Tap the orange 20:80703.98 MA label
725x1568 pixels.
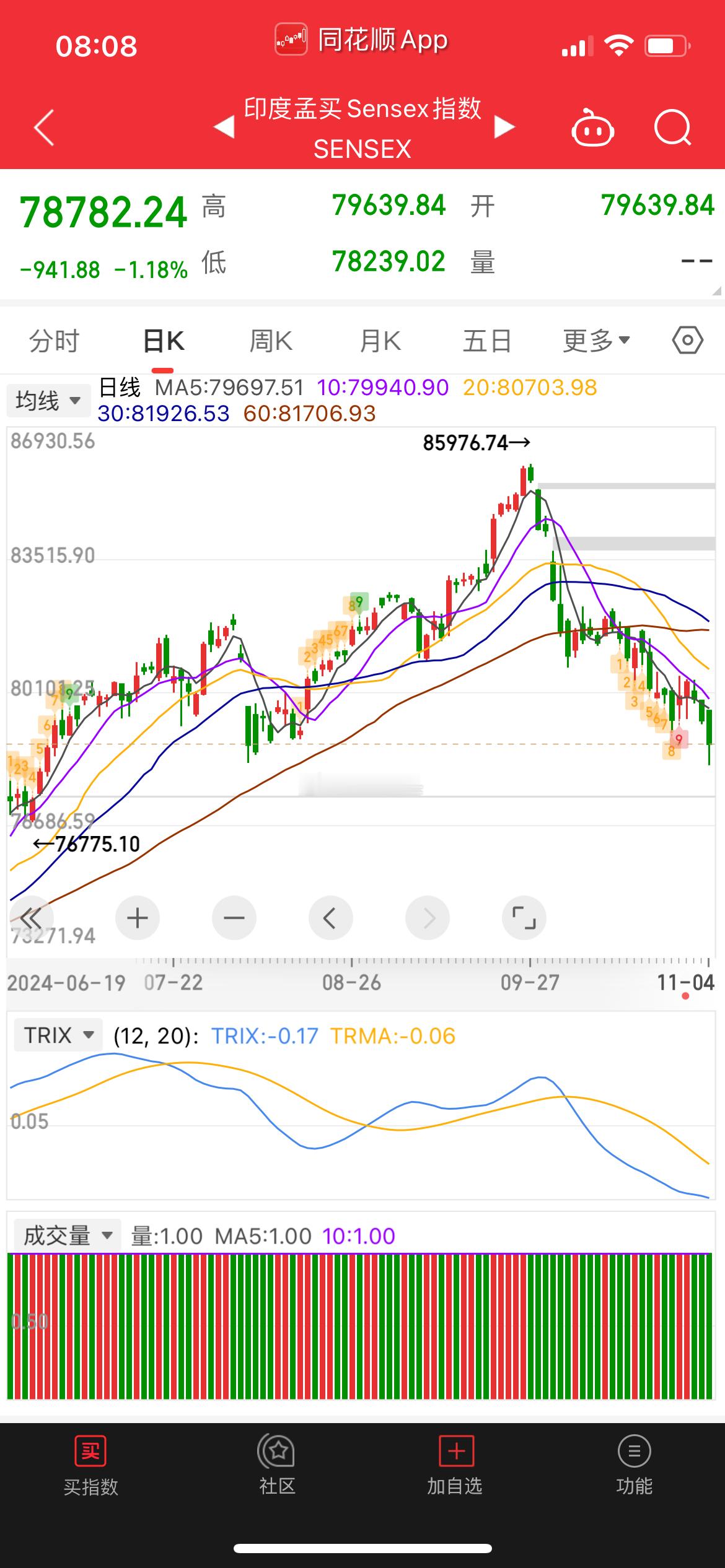pyautogui.click(x=530, y=388)
